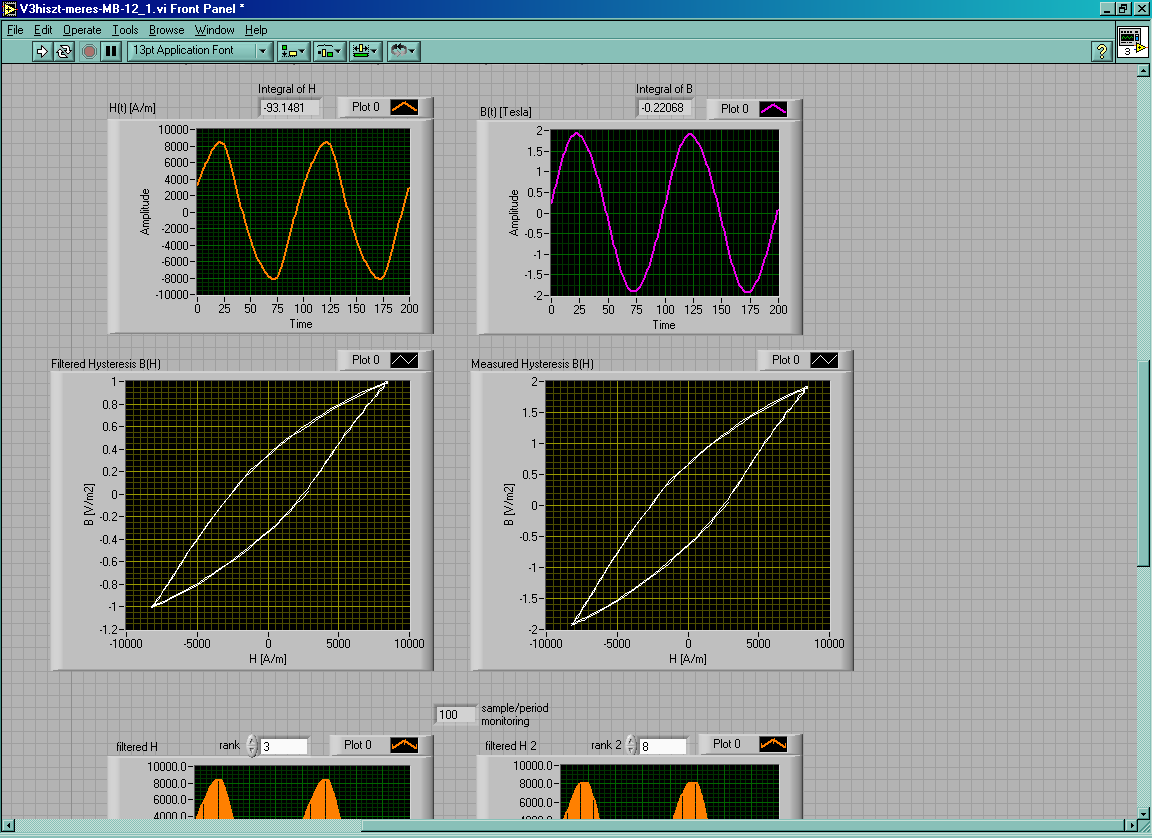
Task: Click the Filtered Hysteresis loop plot area
Action: [x=267, y=505]
